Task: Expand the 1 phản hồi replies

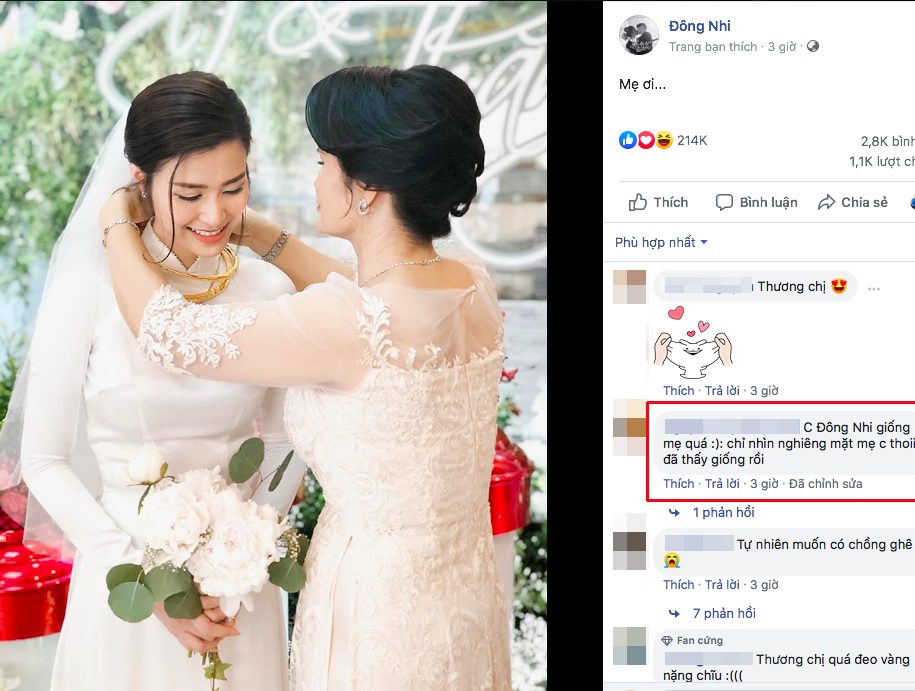Action: (723, 512)
